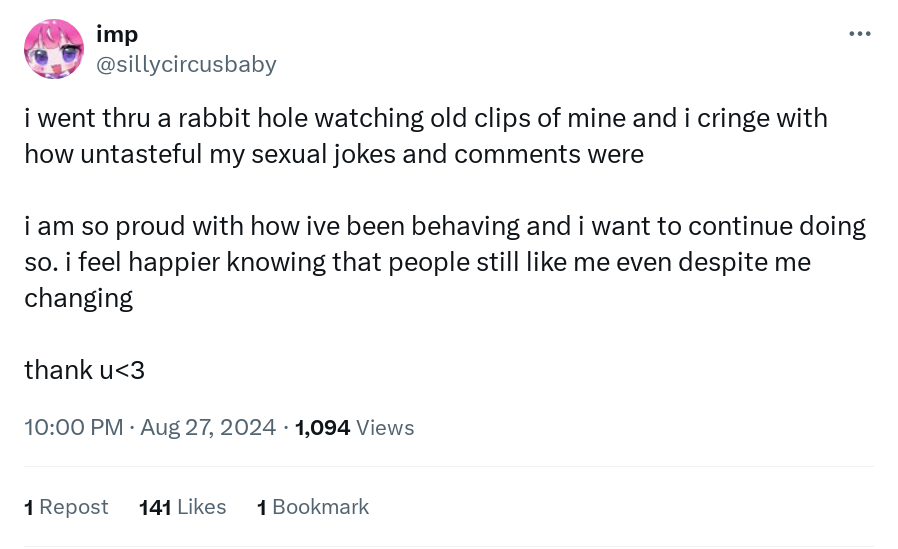Click the pink anime profile avatar

54,50
